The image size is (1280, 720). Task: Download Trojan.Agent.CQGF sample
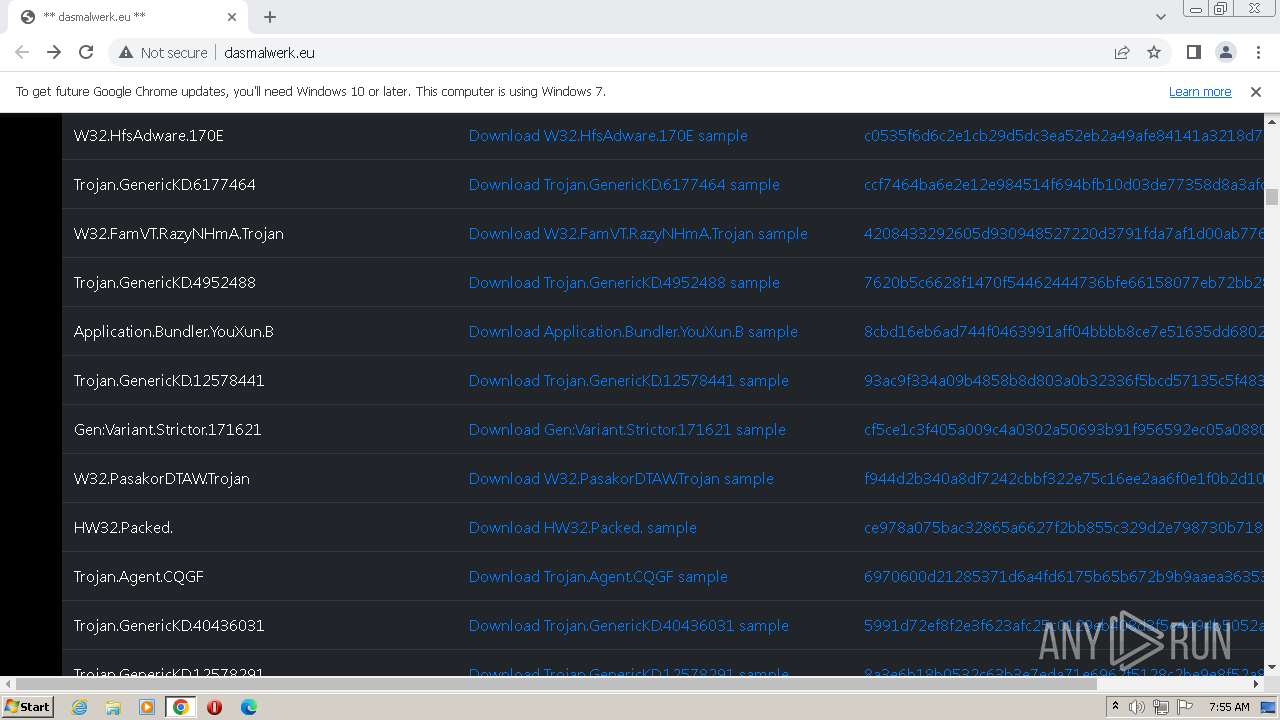[x=598, y=576]
